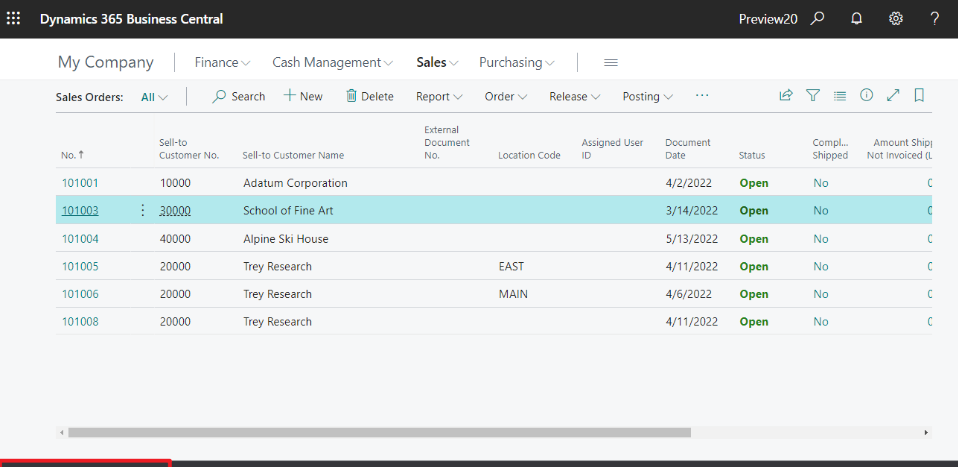
Task: Expand the Finance menu
Action: click(222, 62)
